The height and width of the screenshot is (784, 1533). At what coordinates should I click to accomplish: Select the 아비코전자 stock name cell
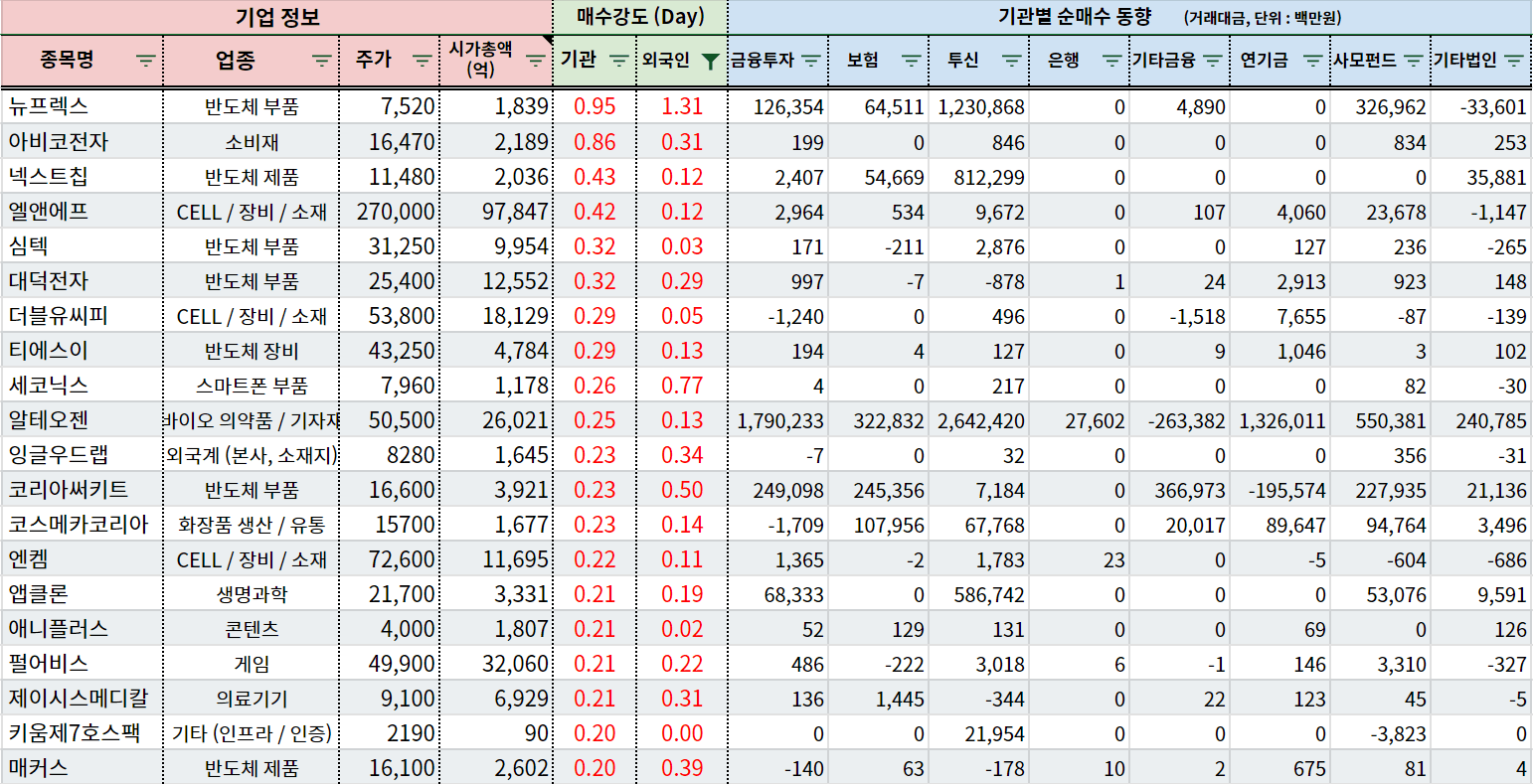point(82,141)
